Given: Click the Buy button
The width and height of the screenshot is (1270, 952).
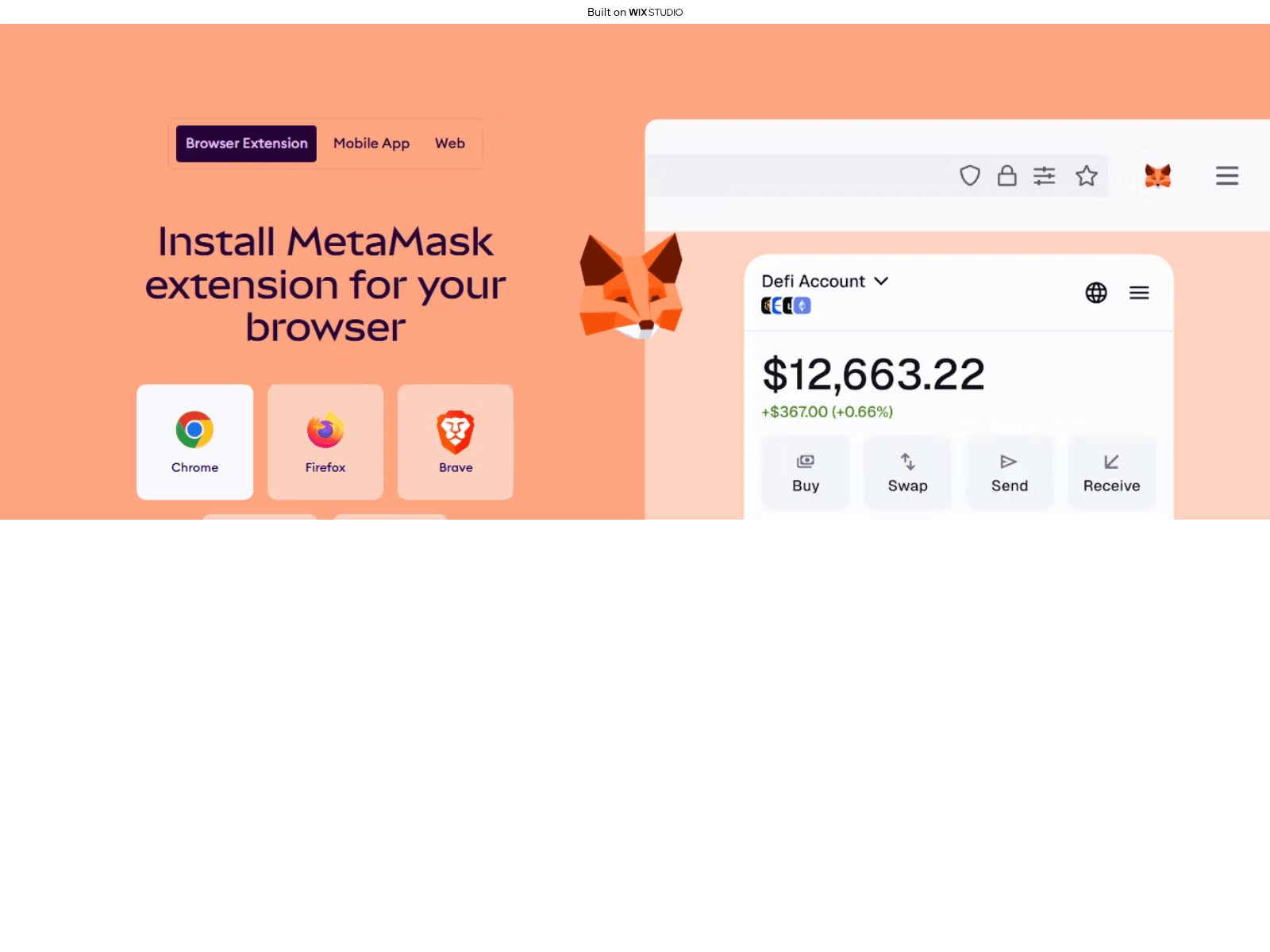Looking at the screenshot, I should [x=806, y=474].
